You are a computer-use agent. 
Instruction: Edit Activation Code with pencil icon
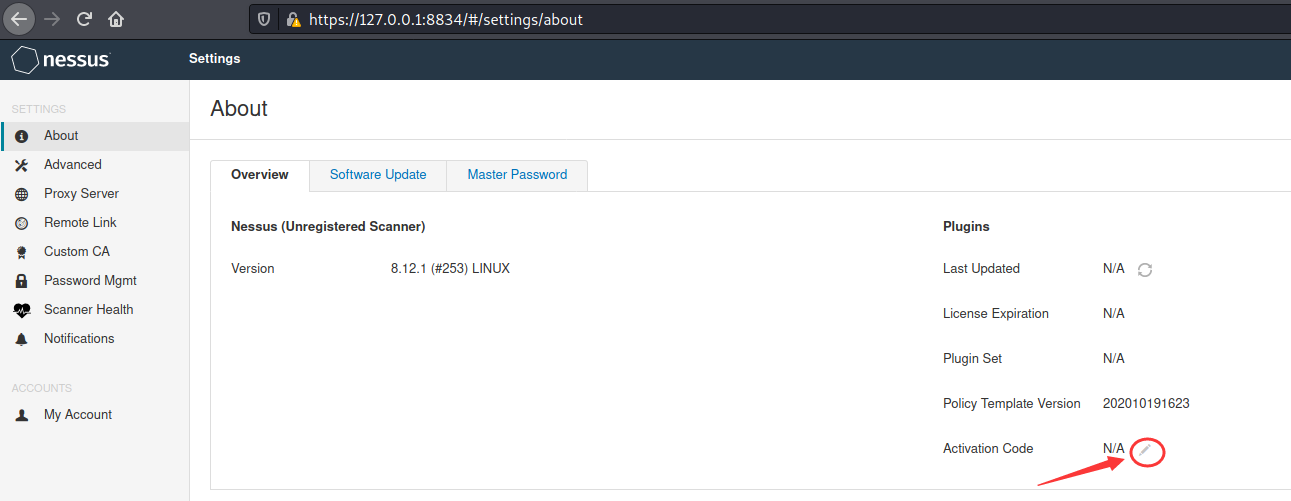(1146, 452)
